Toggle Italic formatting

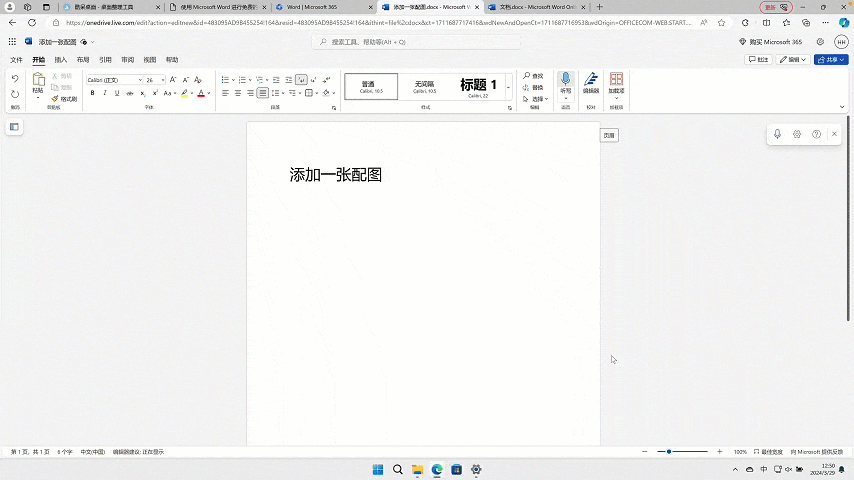pyautogui.click(x=104, y=93)
